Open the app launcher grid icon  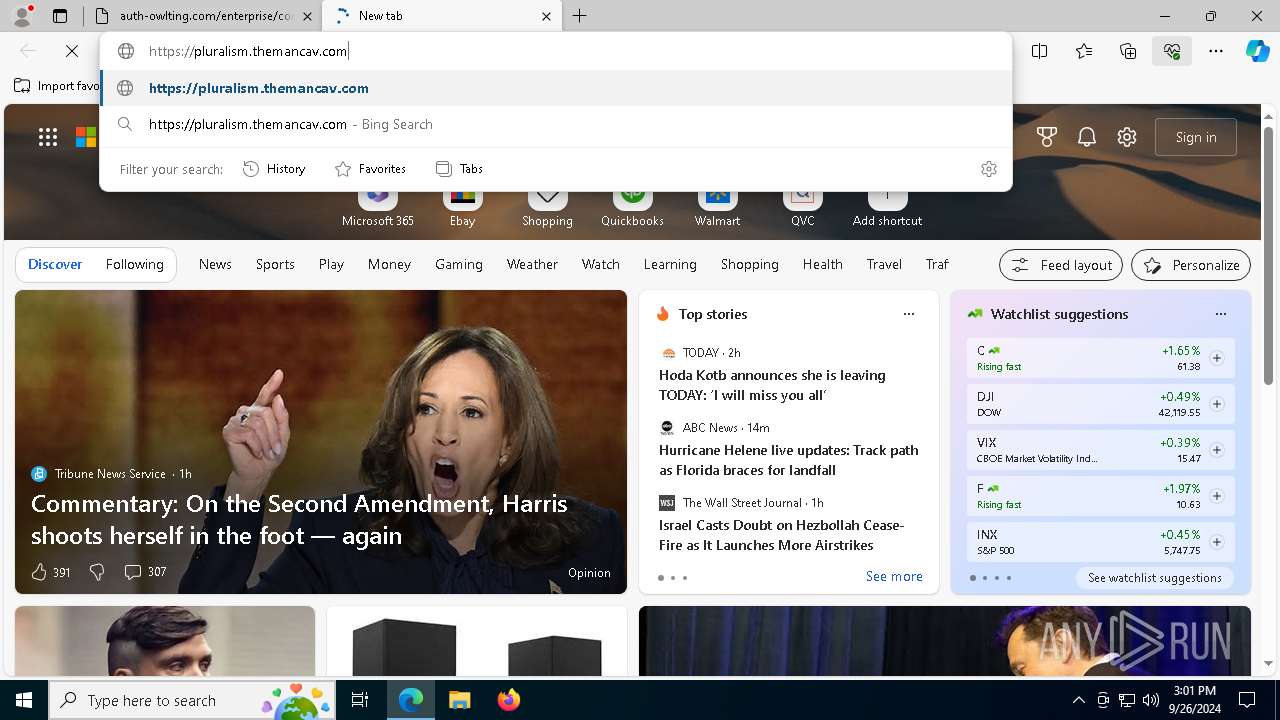pyautogui.click(x=48, y=137)
